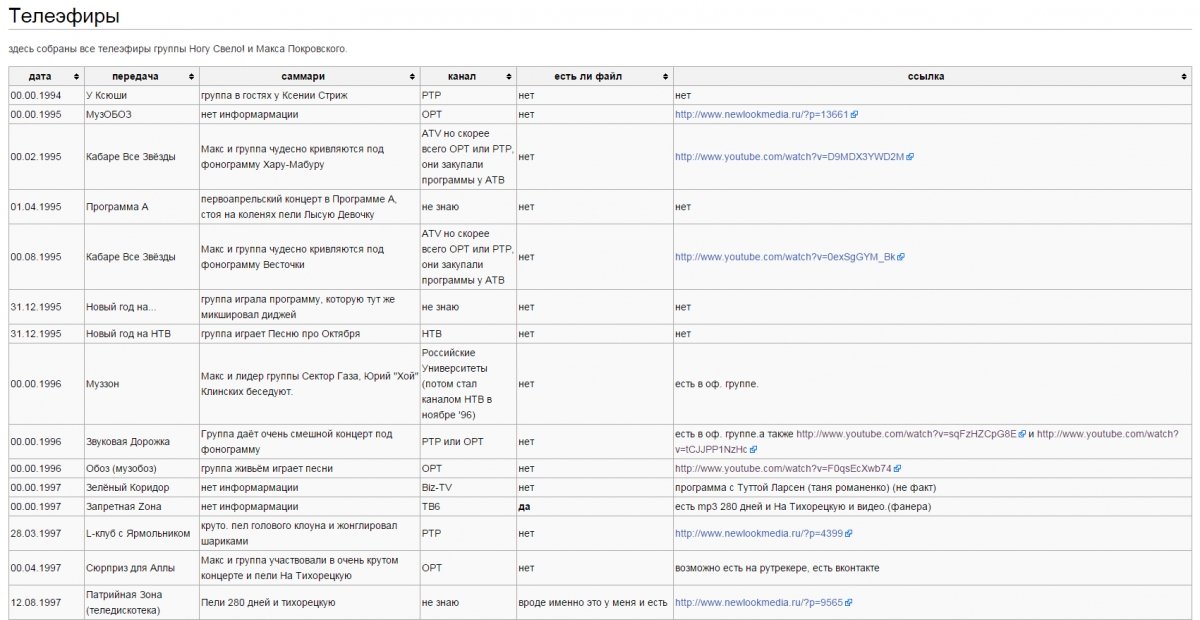The image size is (1200, 620).
Task: Select the У Ксюши cell in first row
Action: [107, 95]
